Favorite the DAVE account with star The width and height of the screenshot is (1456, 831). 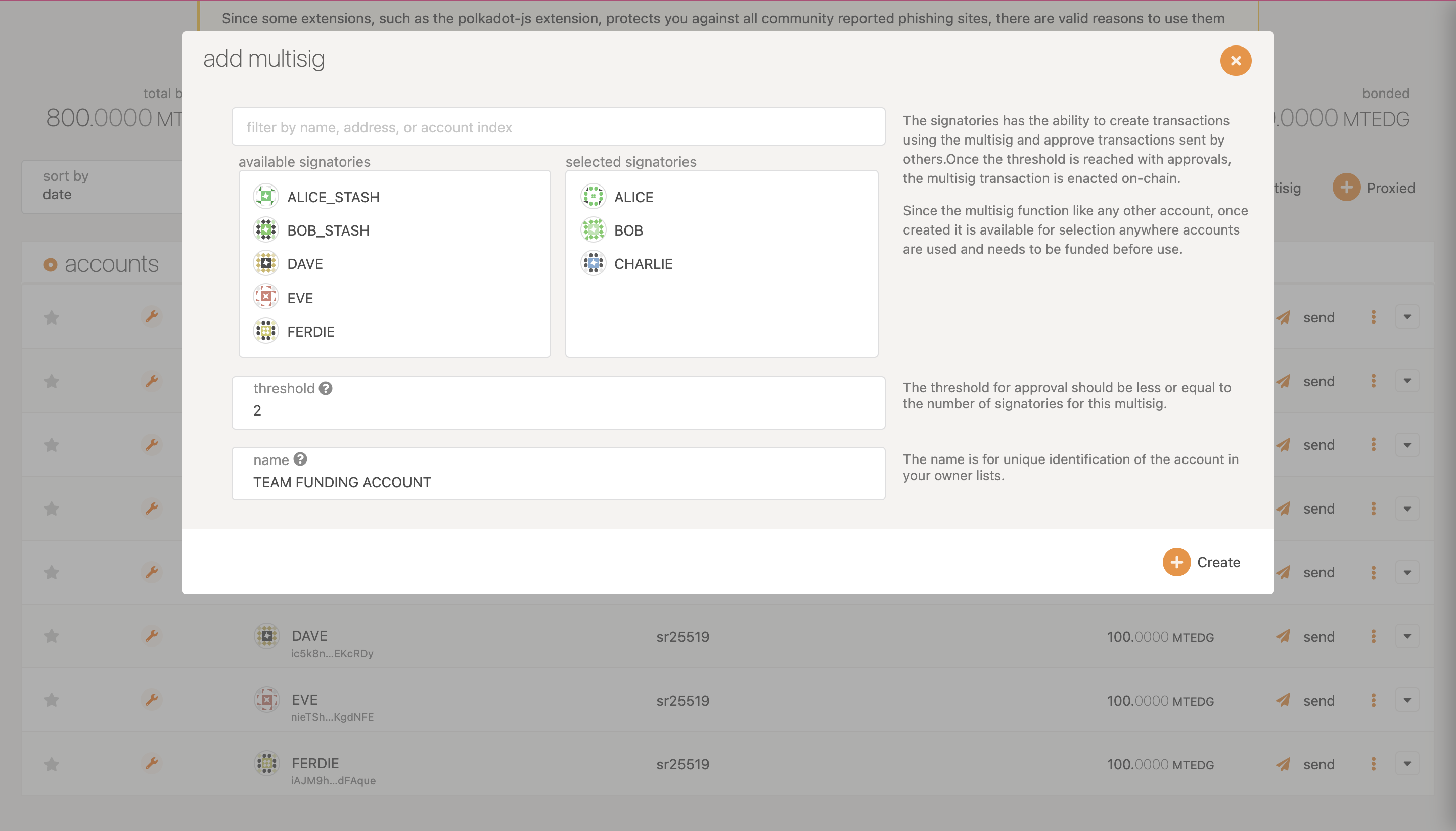click(52, 636)
